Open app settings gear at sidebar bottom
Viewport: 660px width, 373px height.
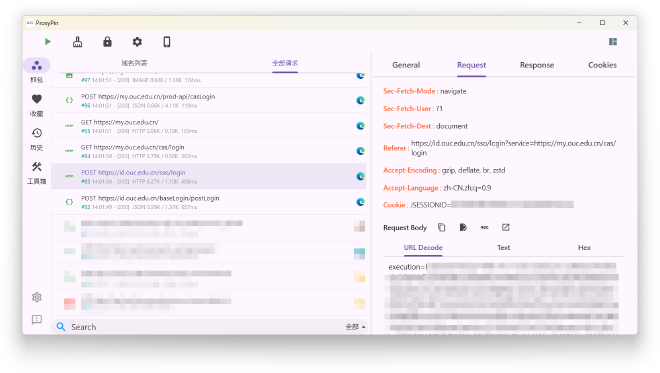37,297
